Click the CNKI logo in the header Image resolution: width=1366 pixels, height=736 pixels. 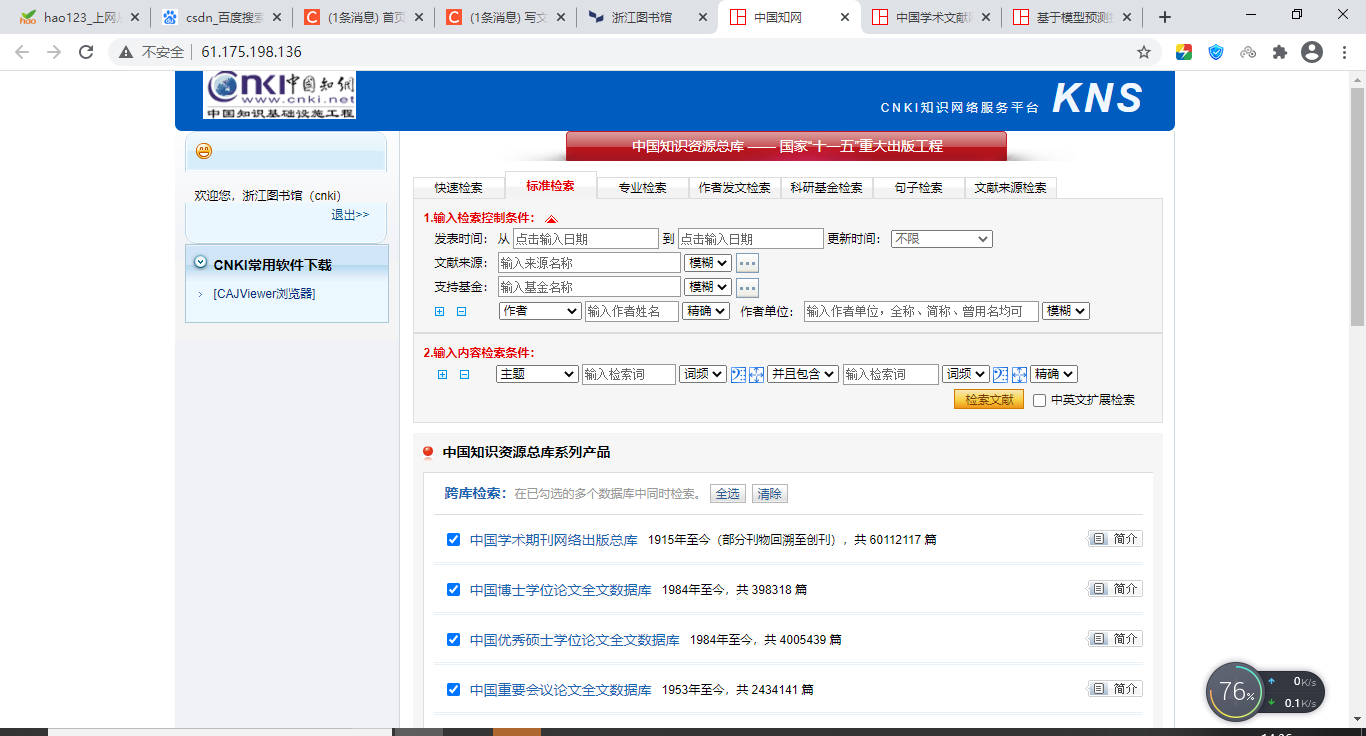pos(280,95)
